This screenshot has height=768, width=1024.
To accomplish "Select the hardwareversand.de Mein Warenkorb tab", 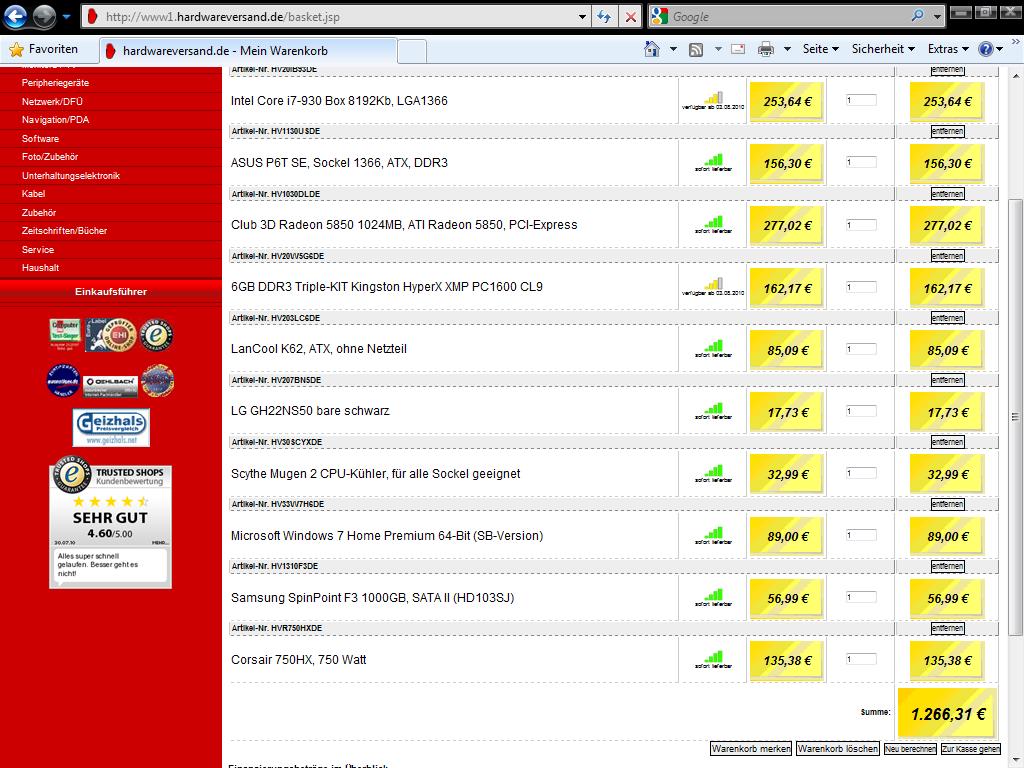I will 248,51.
